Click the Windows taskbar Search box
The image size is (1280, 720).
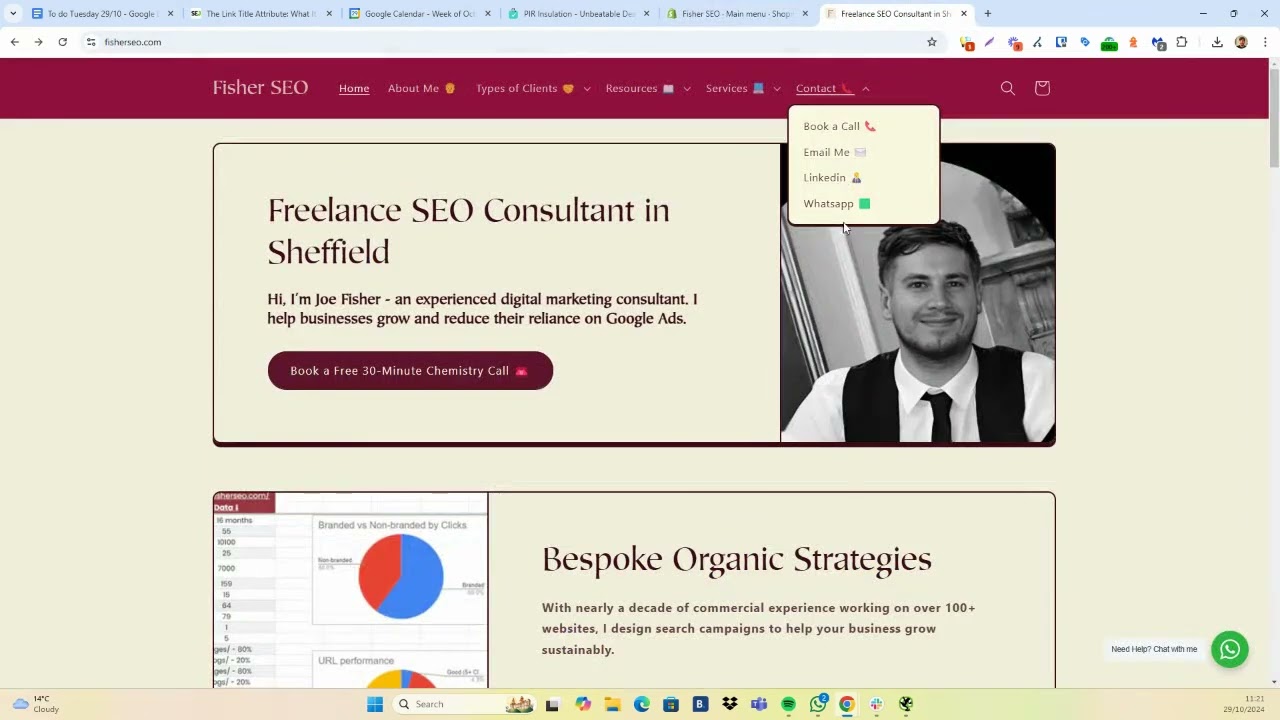463,704
